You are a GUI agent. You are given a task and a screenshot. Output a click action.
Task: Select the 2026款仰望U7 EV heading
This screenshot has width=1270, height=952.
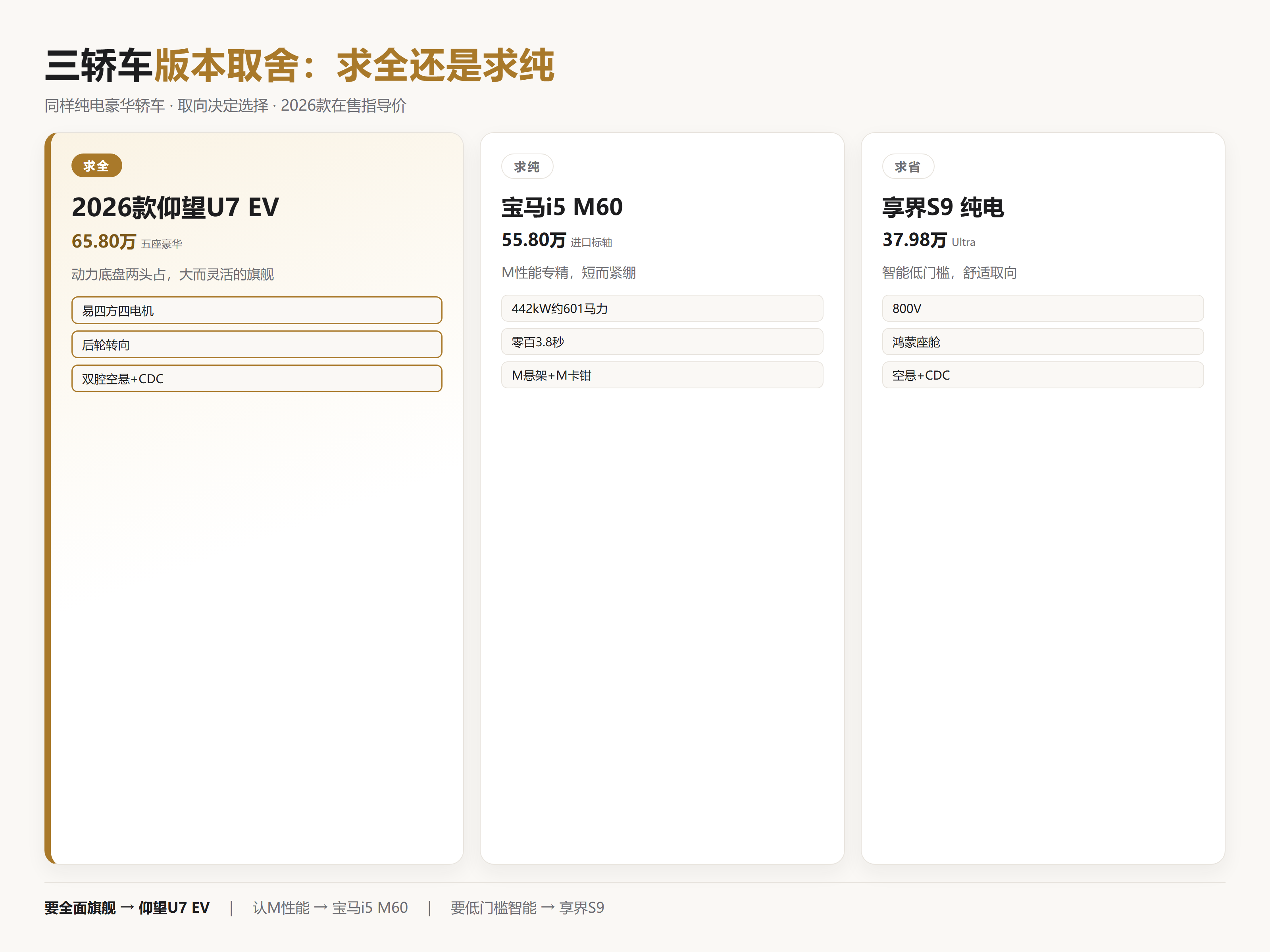pos(175,207)
